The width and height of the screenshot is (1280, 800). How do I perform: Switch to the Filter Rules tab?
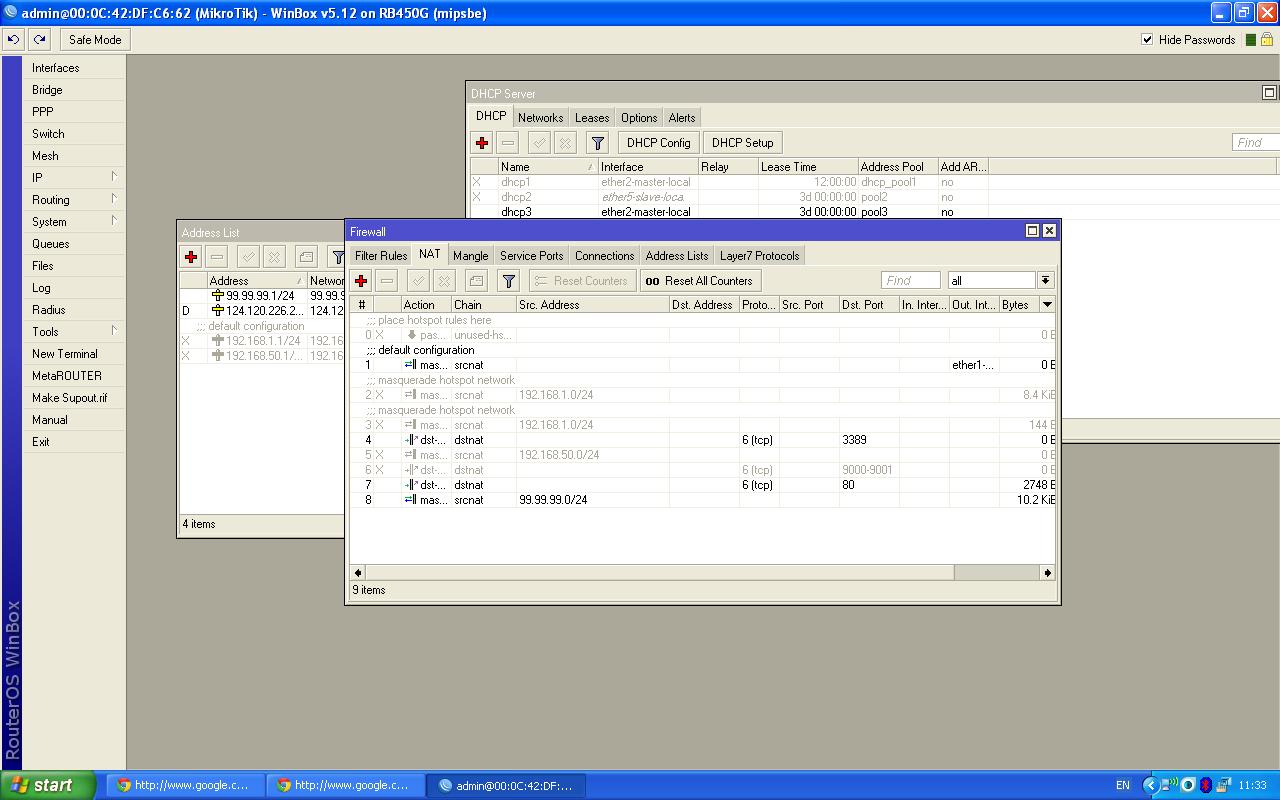click(381, 256)
